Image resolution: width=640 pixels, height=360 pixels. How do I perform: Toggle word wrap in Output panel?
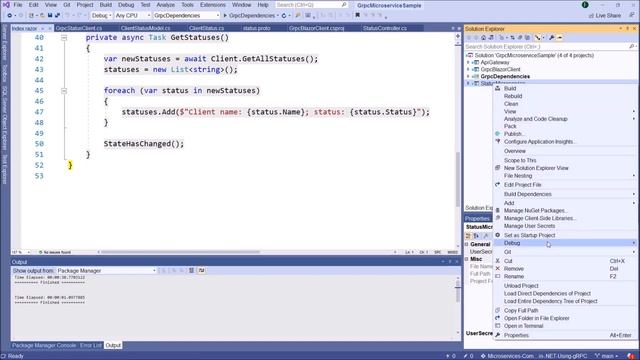point(201,270)
